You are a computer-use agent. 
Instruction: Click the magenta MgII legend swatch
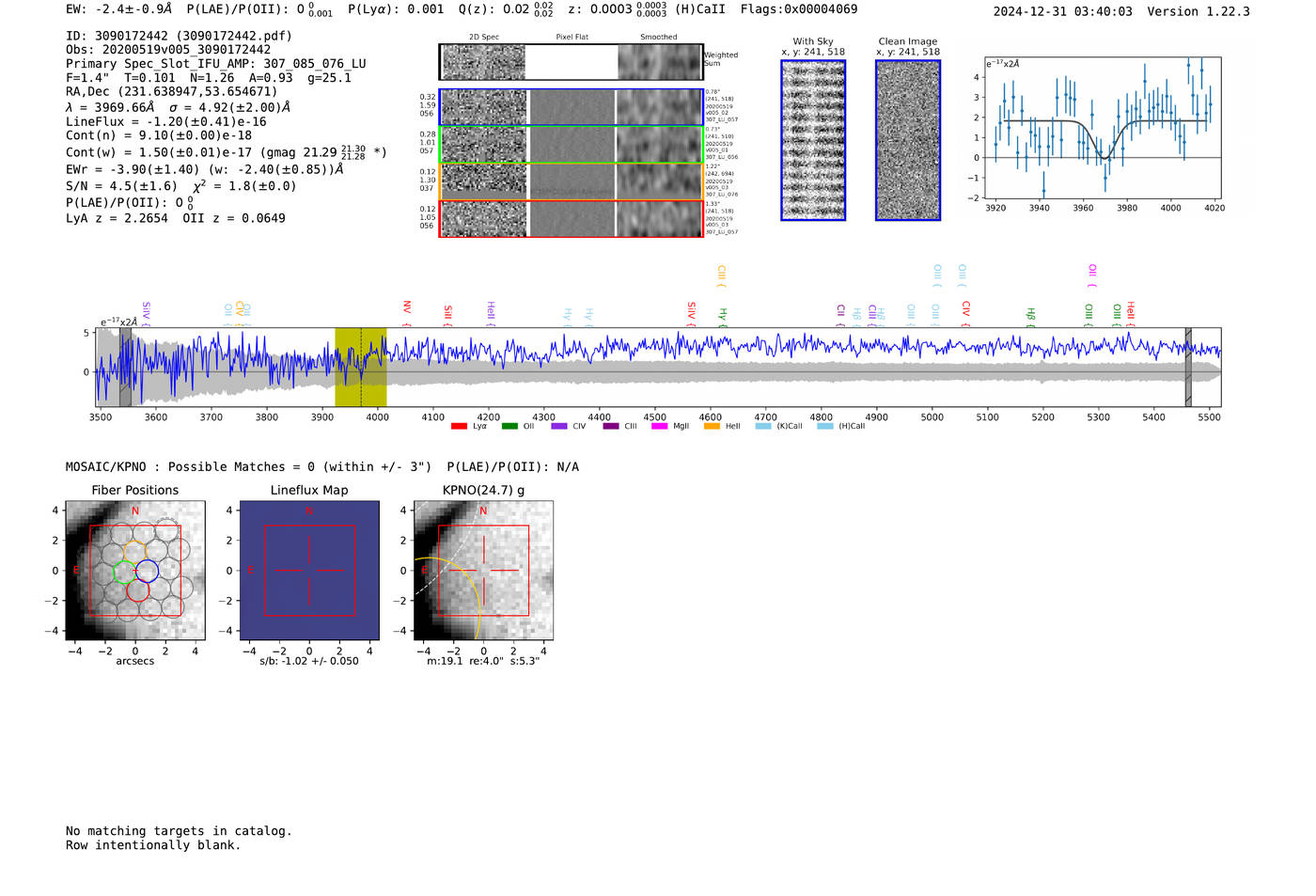pyautogui.click(x=659, y=427)
